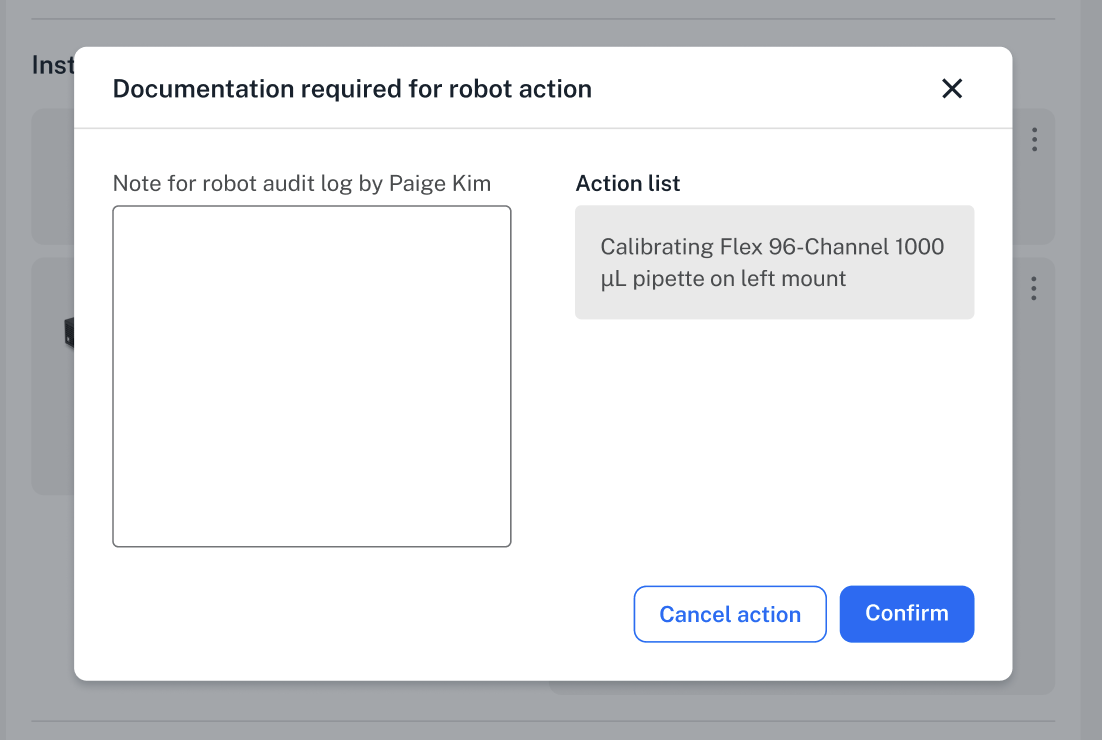Click the robot audit log note field
The height and width of the screenshot is (740, 1102).
pos(311,376)
